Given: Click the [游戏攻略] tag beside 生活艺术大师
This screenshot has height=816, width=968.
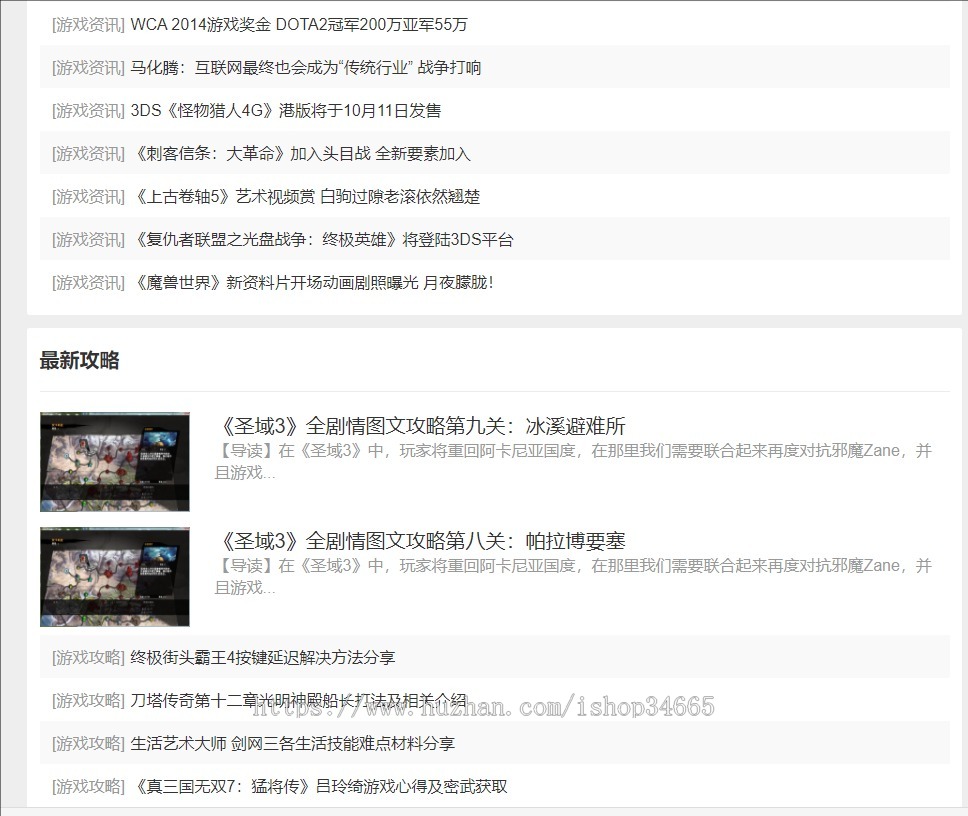Looking at the screenshot, I should coord(88,743).
